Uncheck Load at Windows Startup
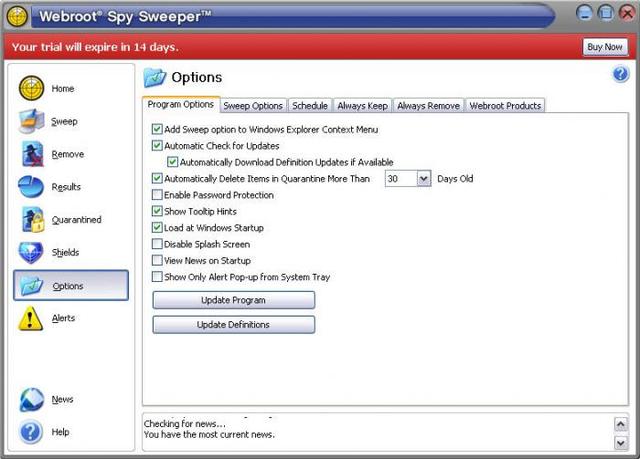Viewport: 640px width, 459px height. 157,227
